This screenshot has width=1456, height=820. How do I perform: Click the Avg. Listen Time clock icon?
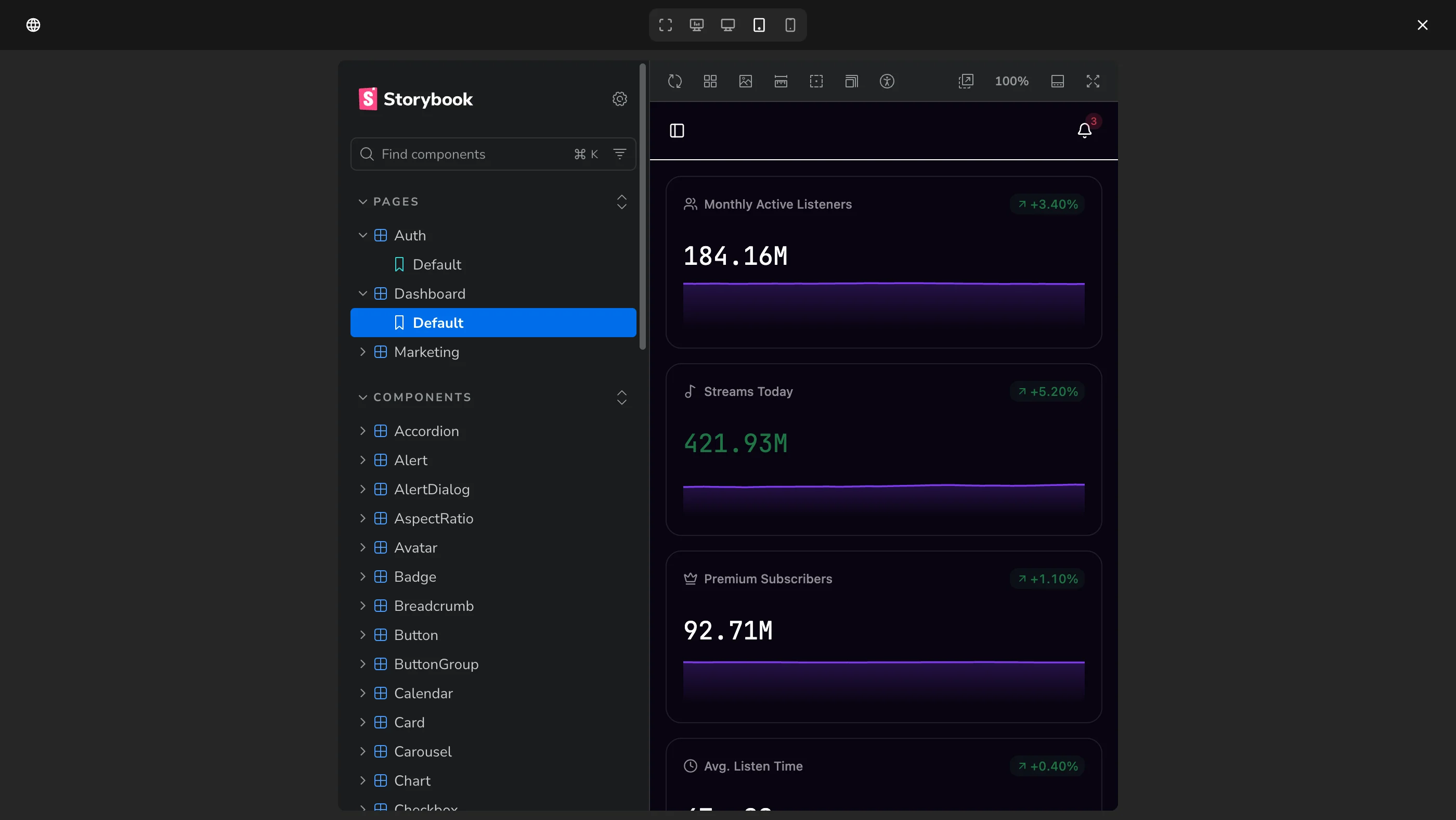pos(690,766)
